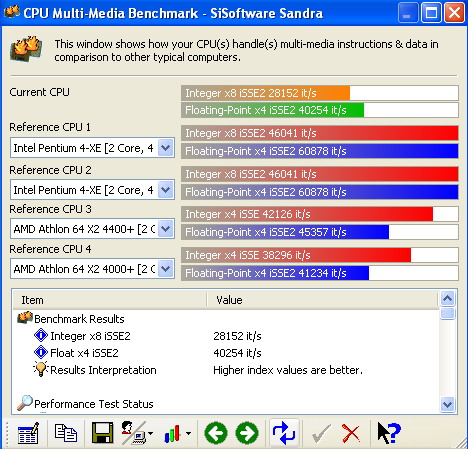468x449 pixels.
Task: Click the Float x4 iSSE2 info icon
Action: (x=41, y=352)
